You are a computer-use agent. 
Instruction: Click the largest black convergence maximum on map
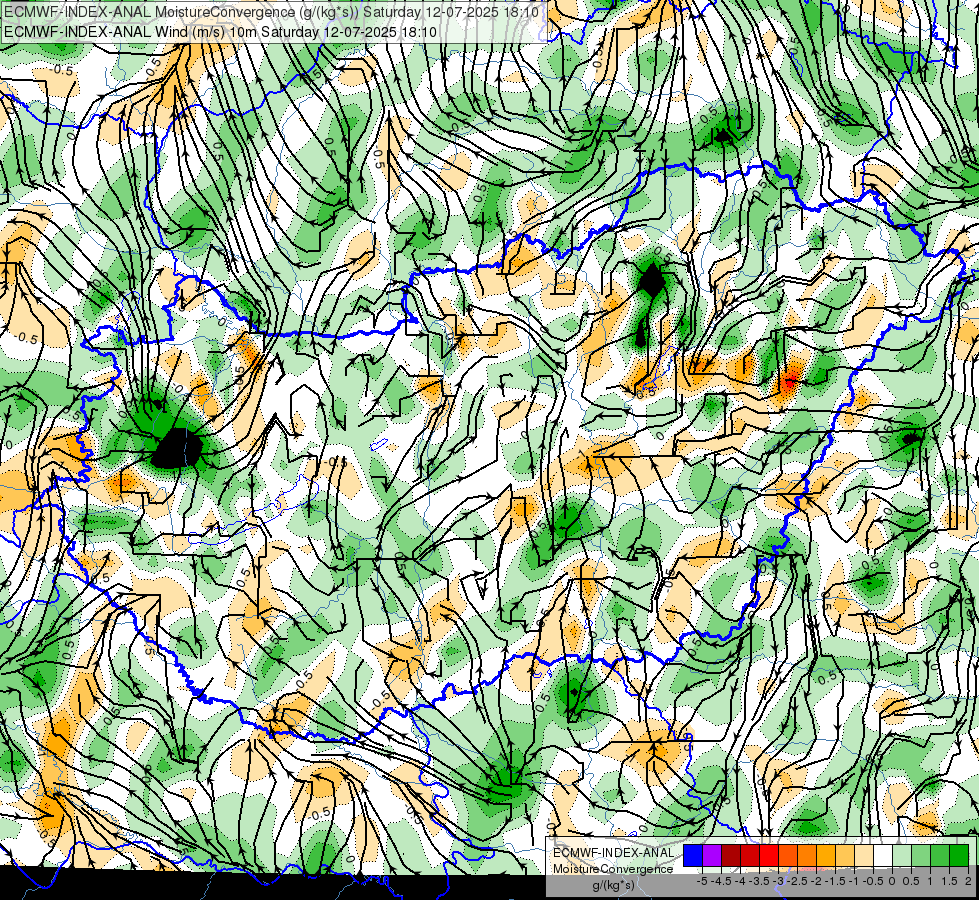(x=177, y=448)
